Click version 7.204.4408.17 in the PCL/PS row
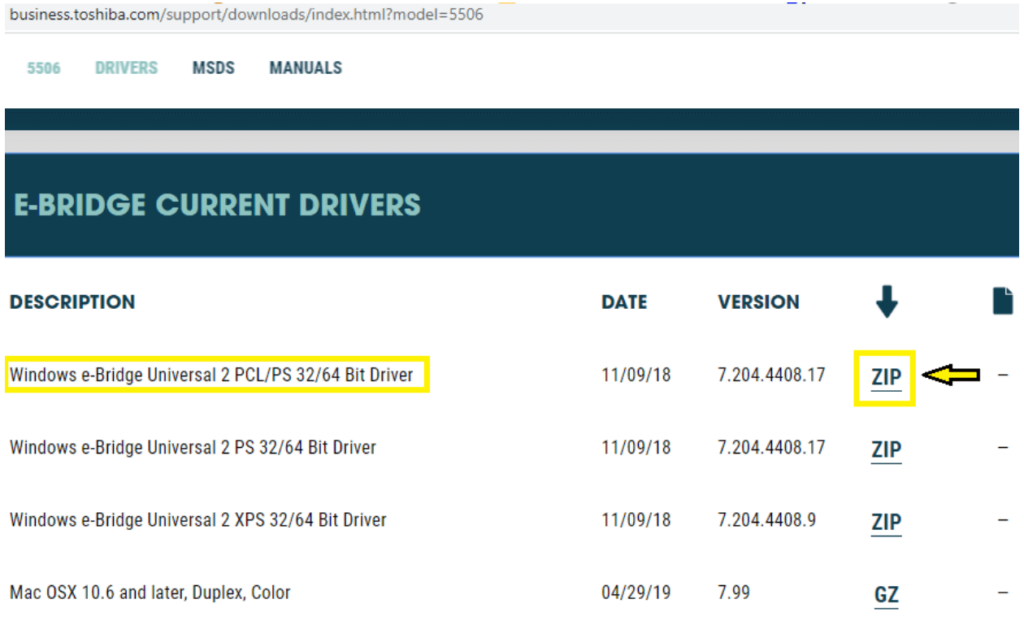The image size is (1024, 621). point(771,375)
